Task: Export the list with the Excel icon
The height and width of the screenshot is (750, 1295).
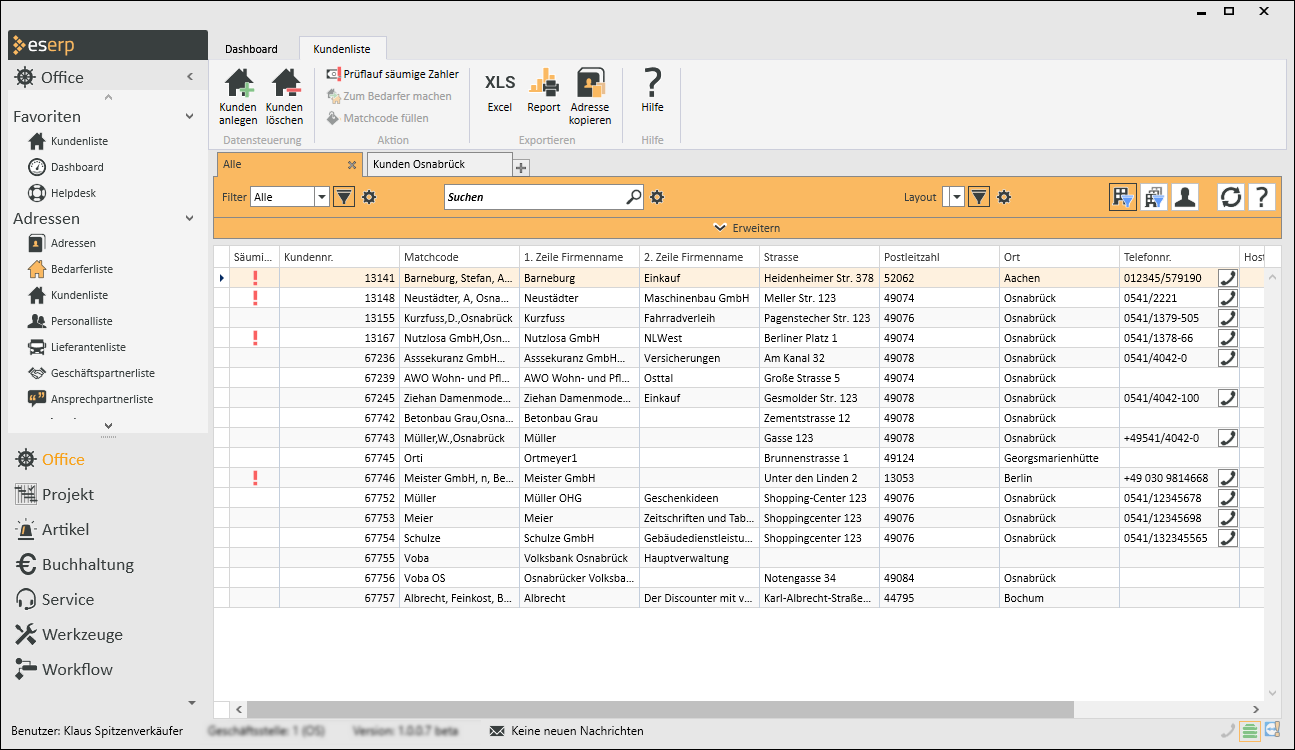Action: [499, 84]
